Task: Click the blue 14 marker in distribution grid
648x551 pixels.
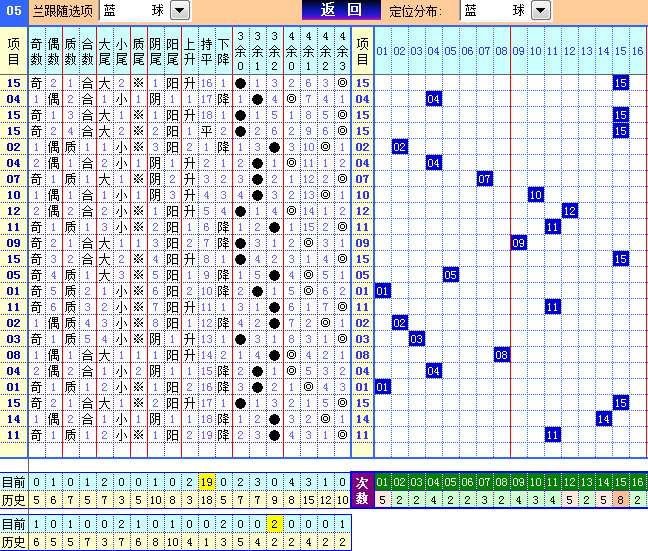Action: [x=603, y=419]
